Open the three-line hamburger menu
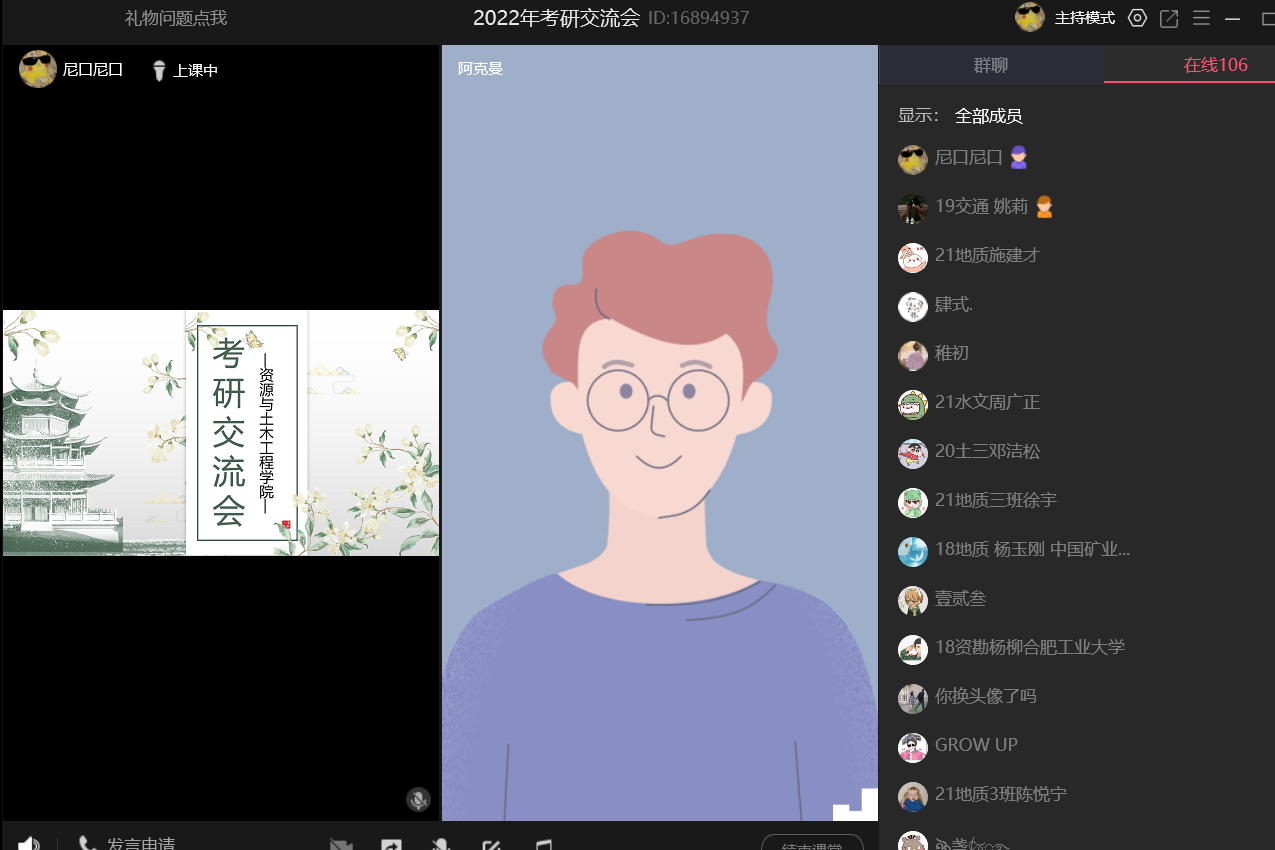This screenshot has width=1275, height=850. pyautogui.click(x=1201, y=18)
